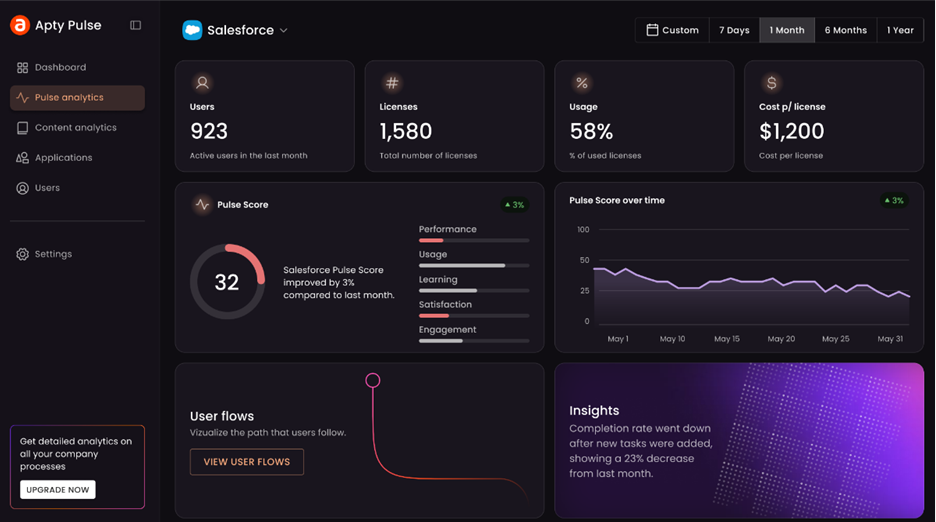The image size is (936, 522).
Task: Click the 3% badge on Pulse Score card
Action: (x=515, y=205)
